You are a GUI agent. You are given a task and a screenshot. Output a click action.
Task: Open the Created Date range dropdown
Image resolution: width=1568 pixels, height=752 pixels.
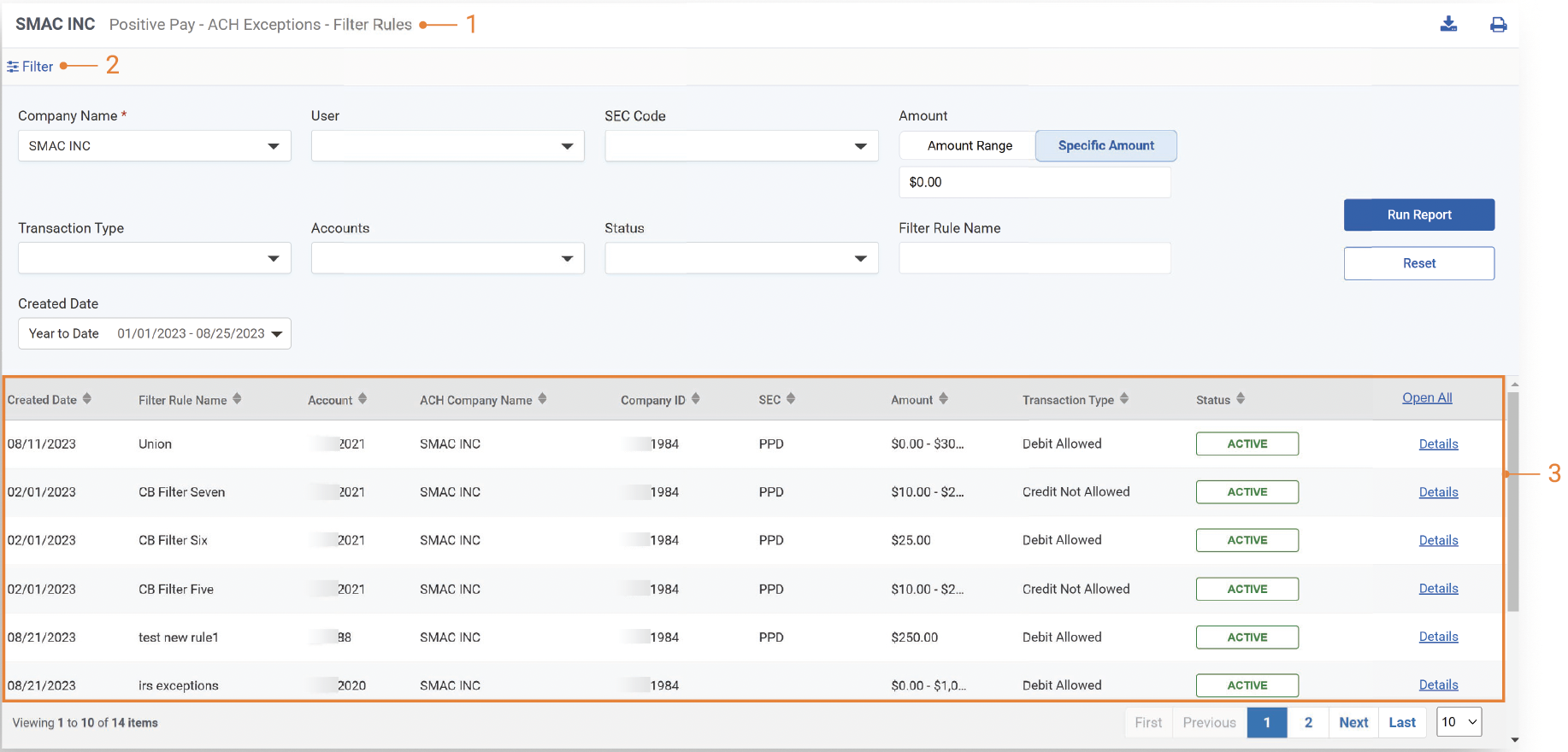(x=154, y=334)
